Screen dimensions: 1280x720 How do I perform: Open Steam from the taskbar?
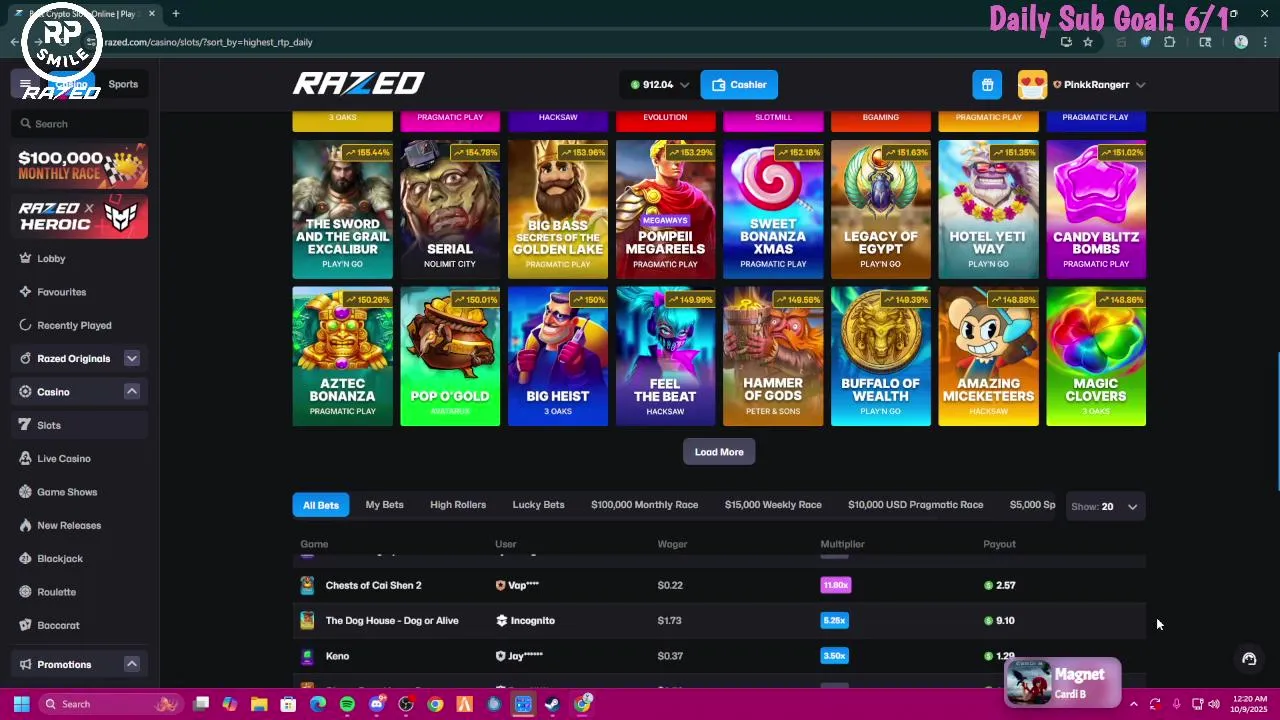point(552,704)
